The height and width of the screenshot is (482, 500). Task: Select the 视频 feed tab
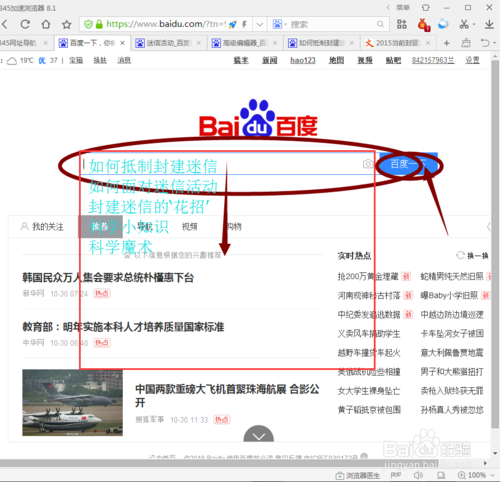click(x=190, y=227)
